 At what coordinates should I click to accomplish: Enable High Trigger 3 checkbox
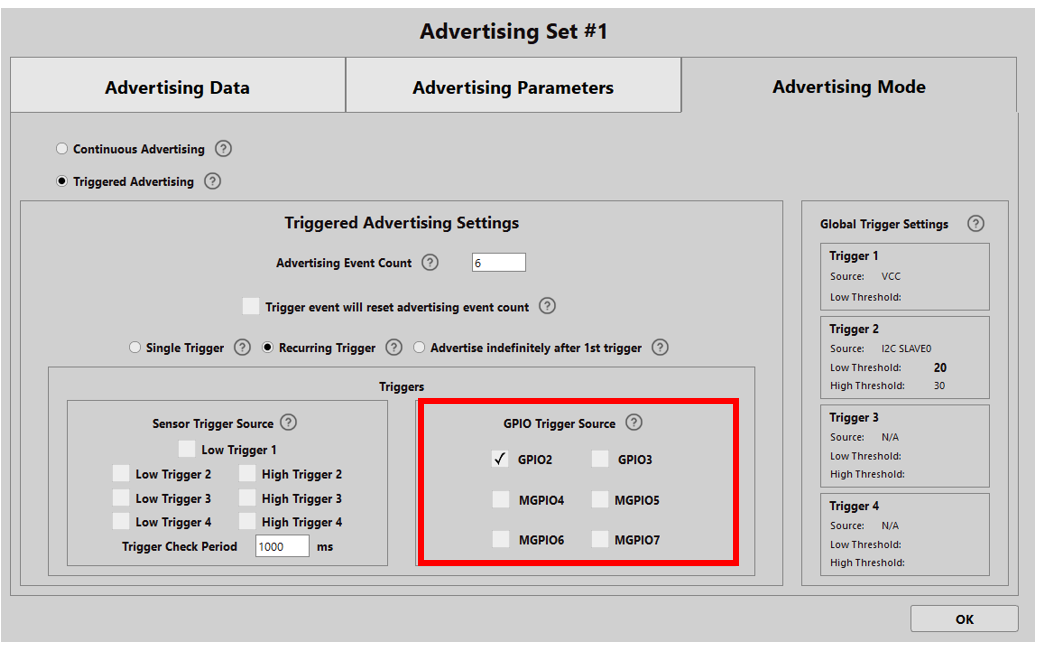click(x=247, y=498)
